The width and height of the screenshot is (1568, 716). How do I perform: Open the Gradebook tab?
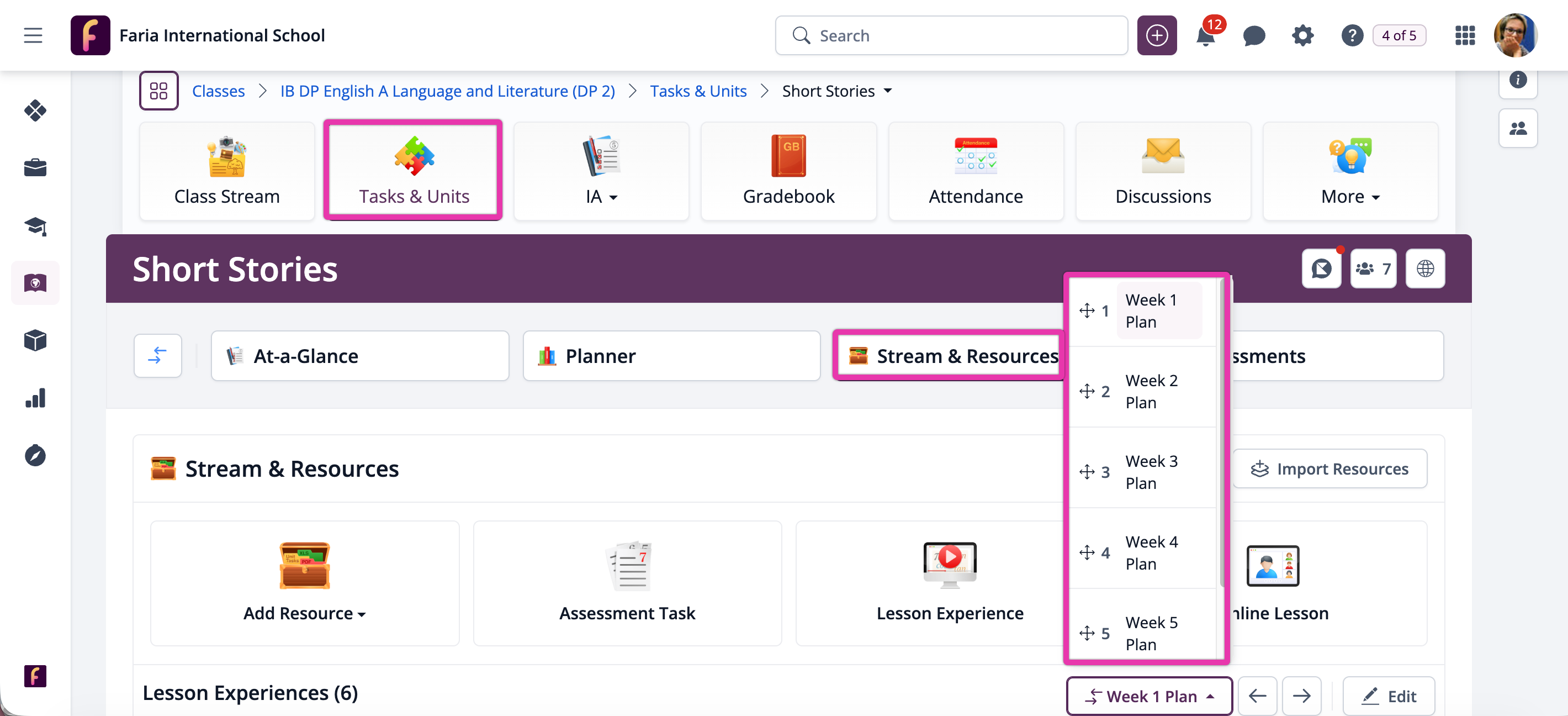coord(788,171)
